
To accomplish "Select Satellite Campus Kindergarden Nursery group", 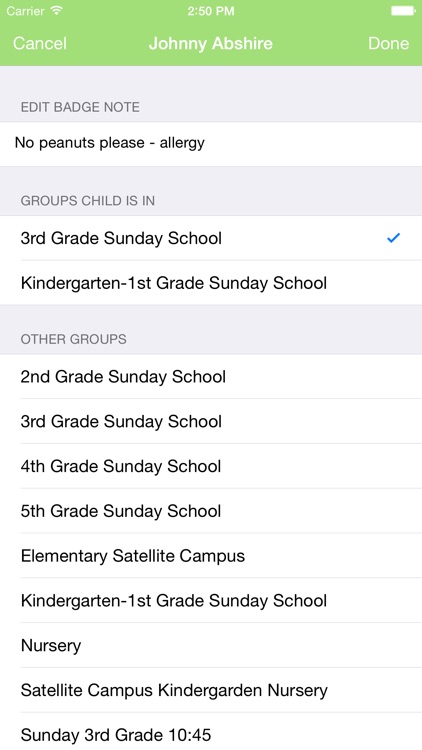I will [x=211, y=691].
